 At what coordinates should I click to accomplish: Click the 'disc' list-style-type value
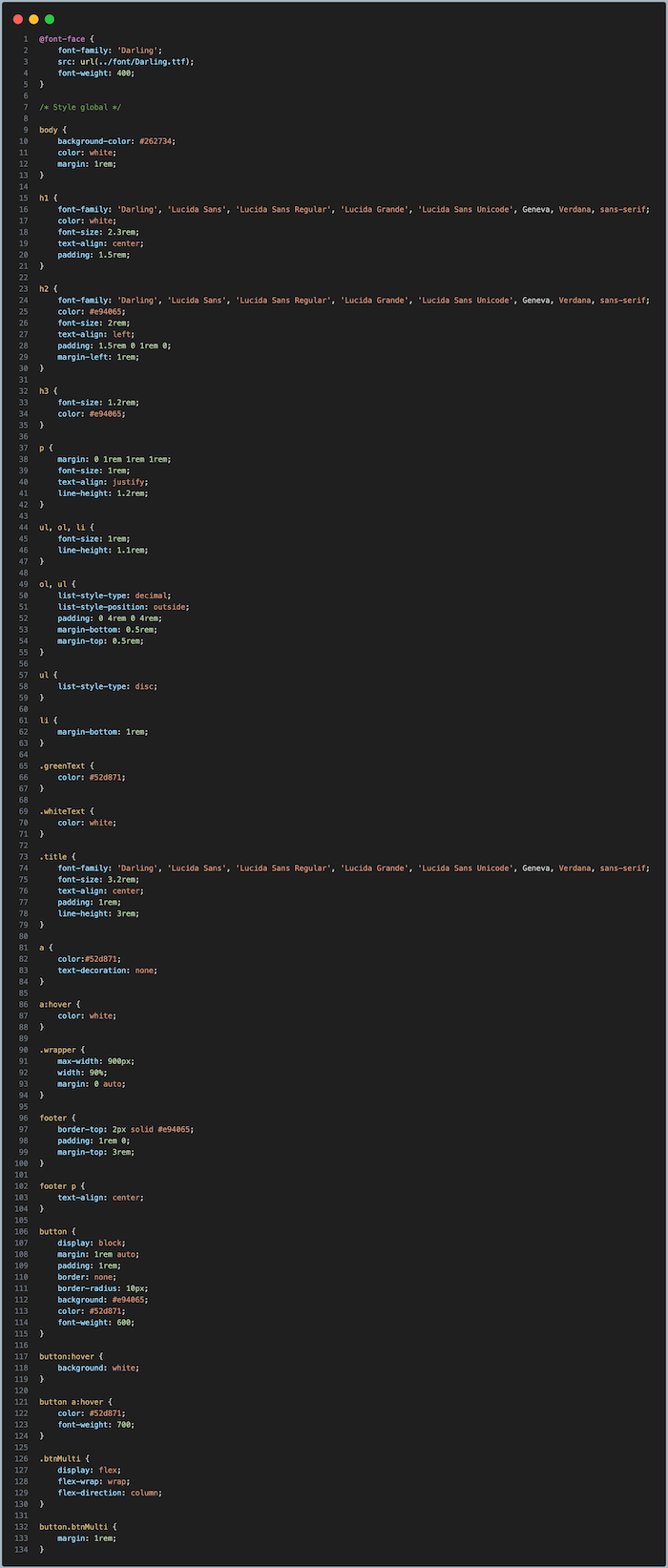(x=144, y=686)
